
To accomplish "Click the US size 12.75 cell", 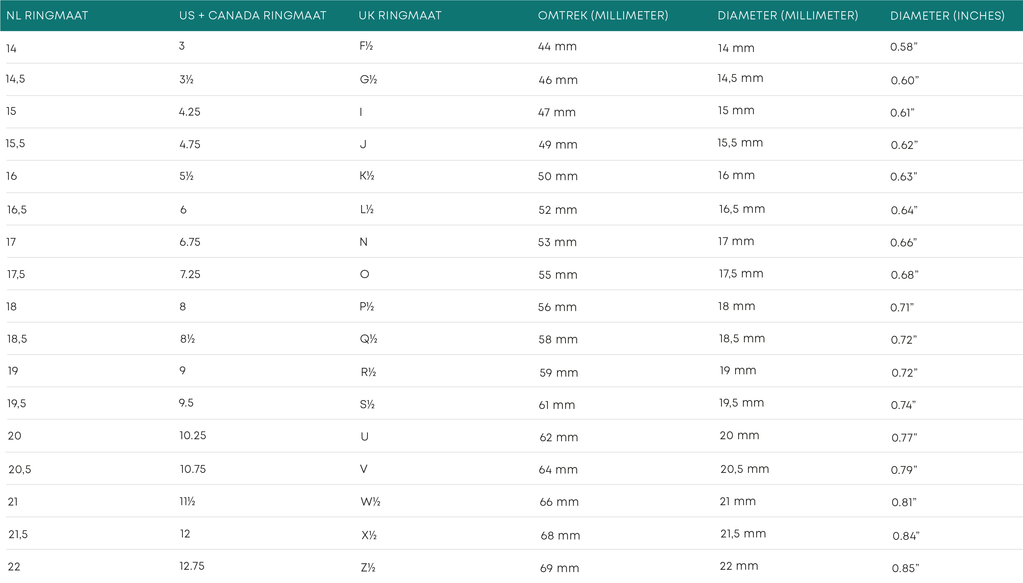I will [192, 566].
